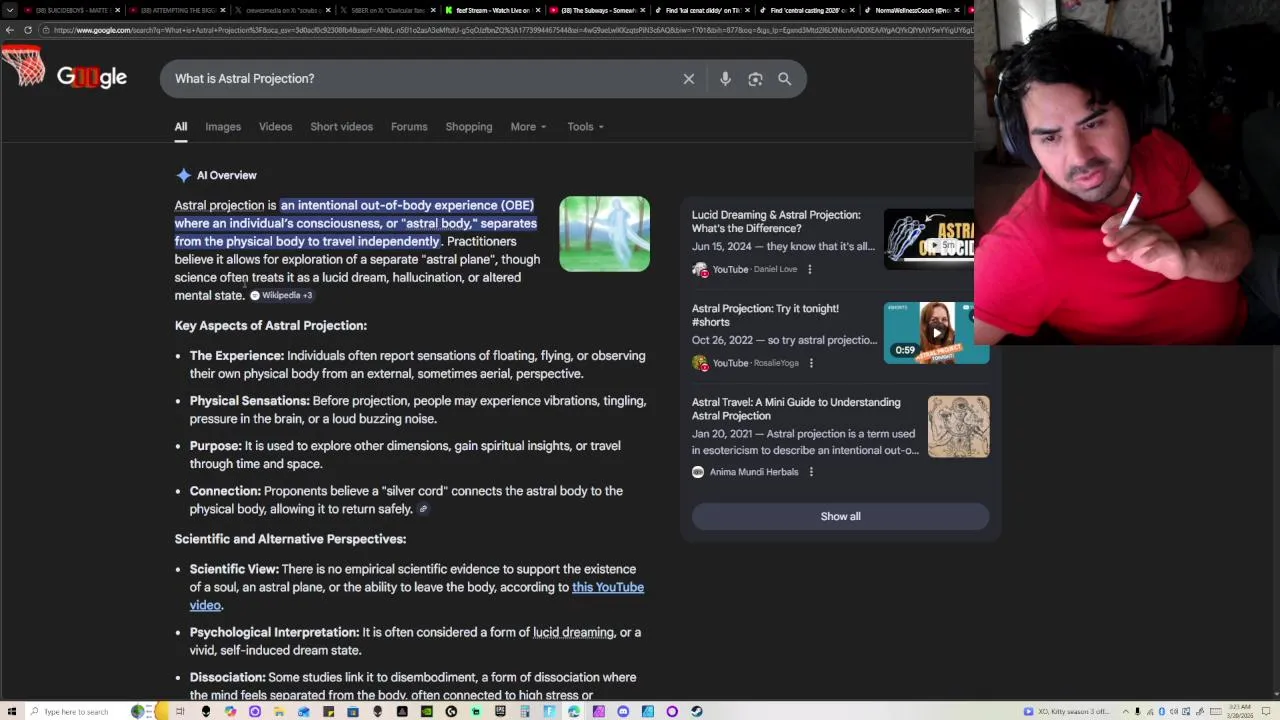Switch to 'NormaWellnessCoach' tab

[910, 10]
